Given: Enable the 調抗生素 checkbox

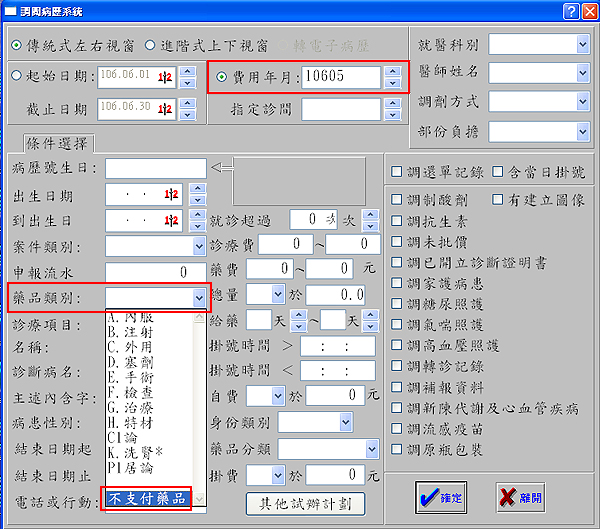Looking at the screenshot, I should coord(398,242).
